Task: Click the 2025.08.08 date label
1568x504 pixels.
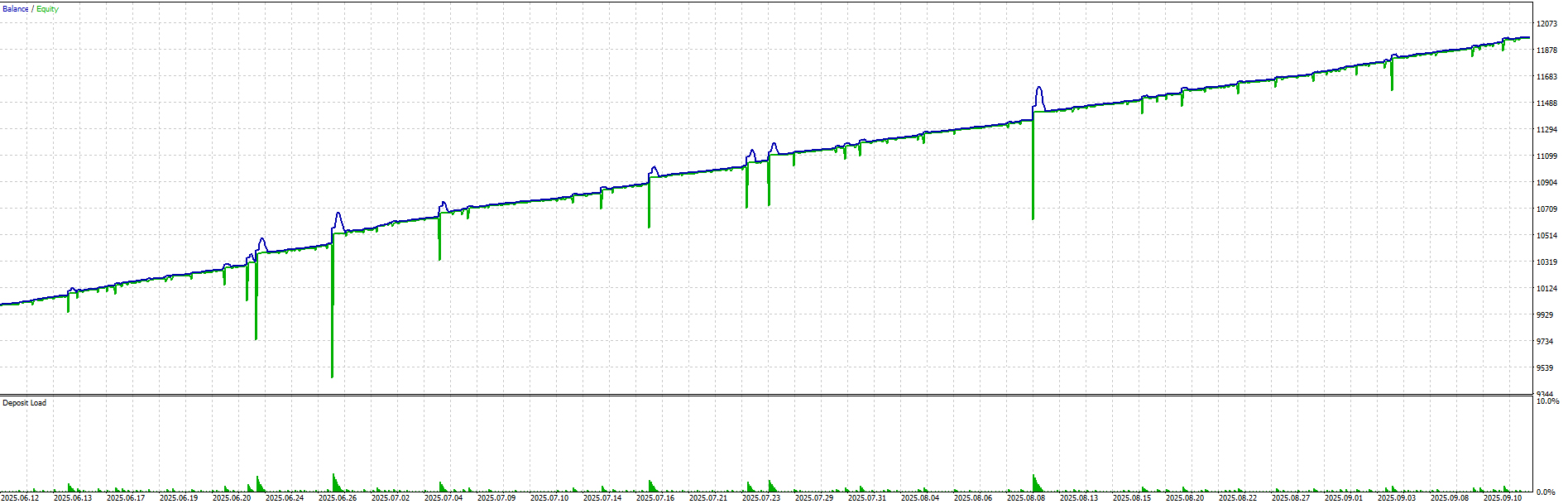Action: click(x=1026, y=497)
